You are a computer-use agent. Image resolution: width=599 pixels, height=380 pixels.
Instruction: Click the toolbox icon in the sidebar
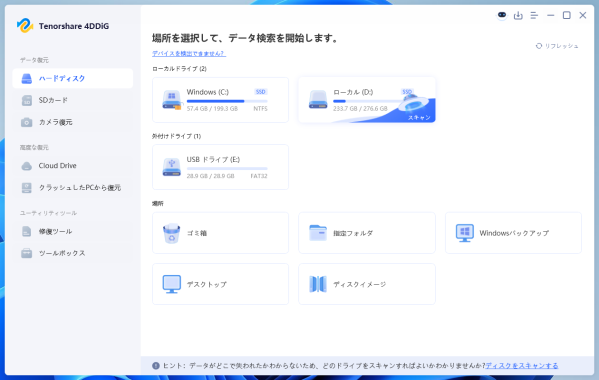(26, 253)
